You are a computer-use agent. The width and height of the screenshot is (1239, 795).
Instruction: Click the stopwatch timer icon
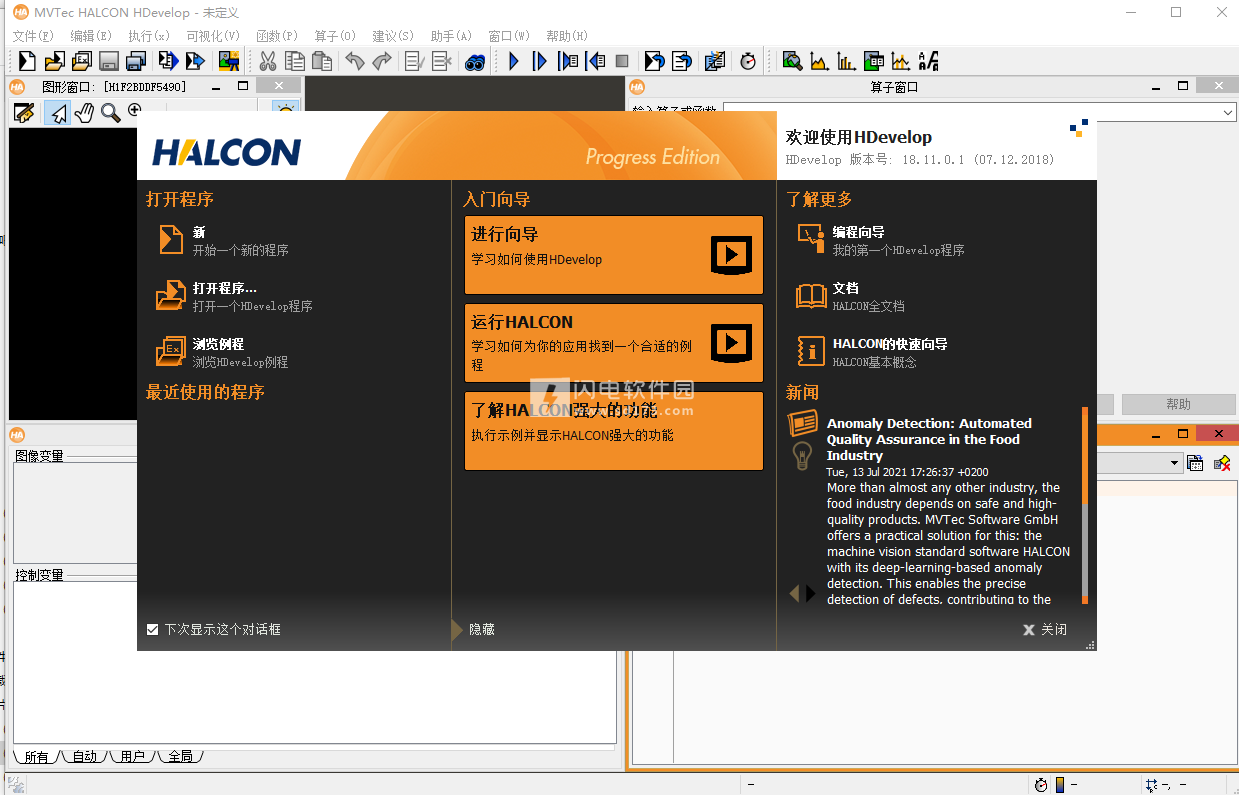(748, 61)
